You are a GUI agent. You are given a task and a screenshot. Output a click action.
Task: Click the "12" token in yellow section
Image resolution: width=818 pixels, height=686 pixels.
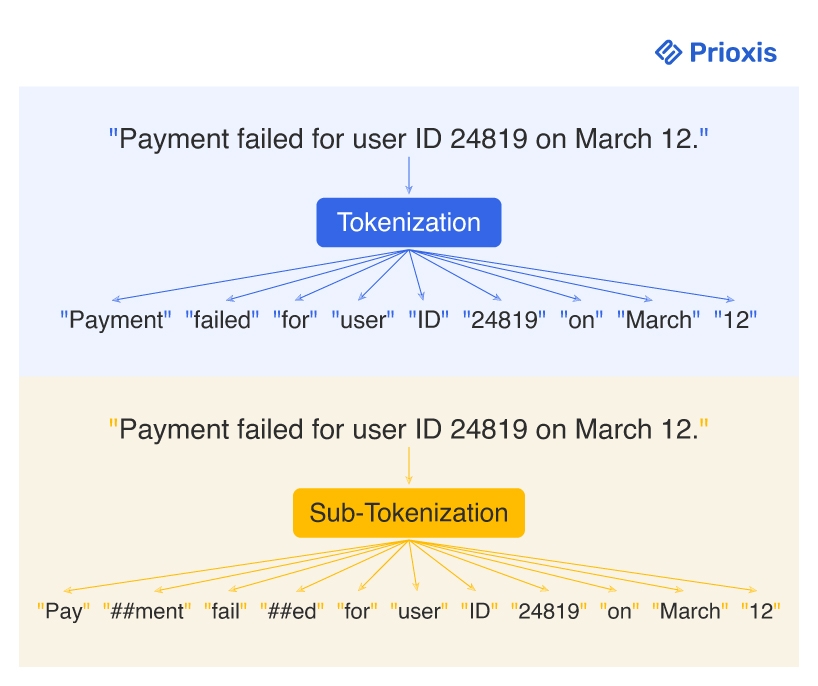[760, 612]
